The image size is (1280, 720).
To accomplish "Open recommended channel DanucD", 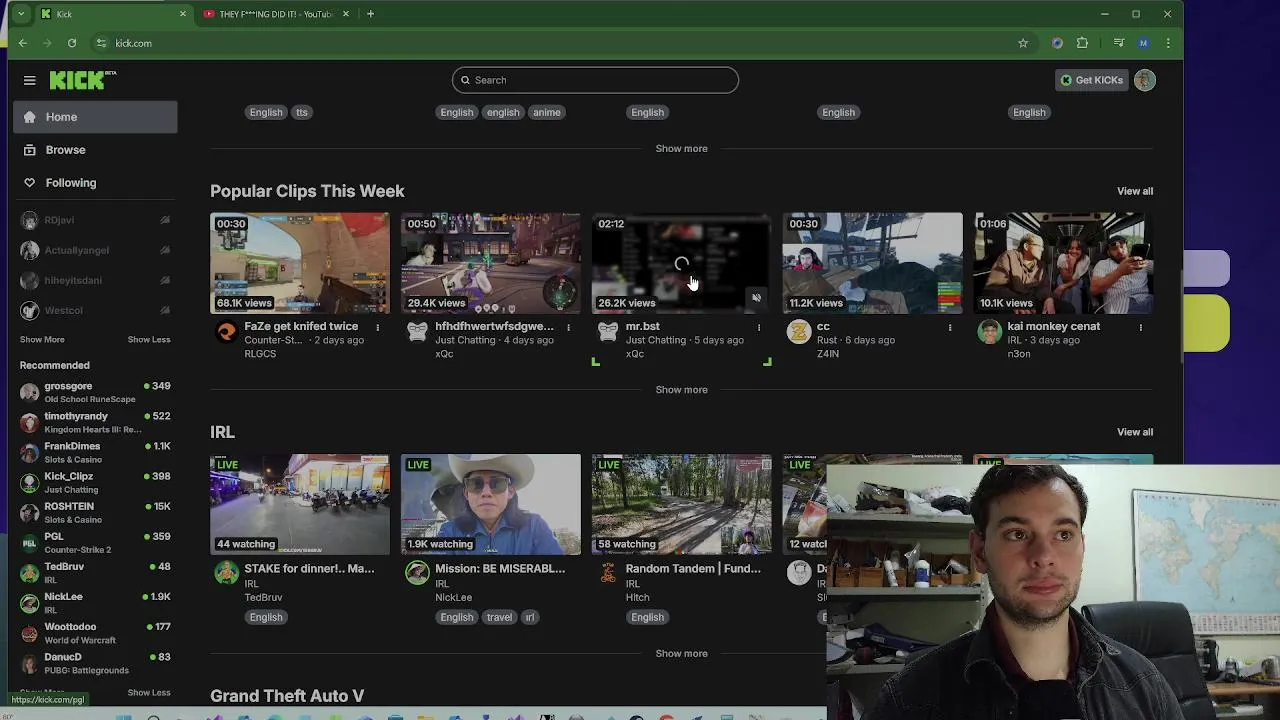I will (x=95, y=662).
